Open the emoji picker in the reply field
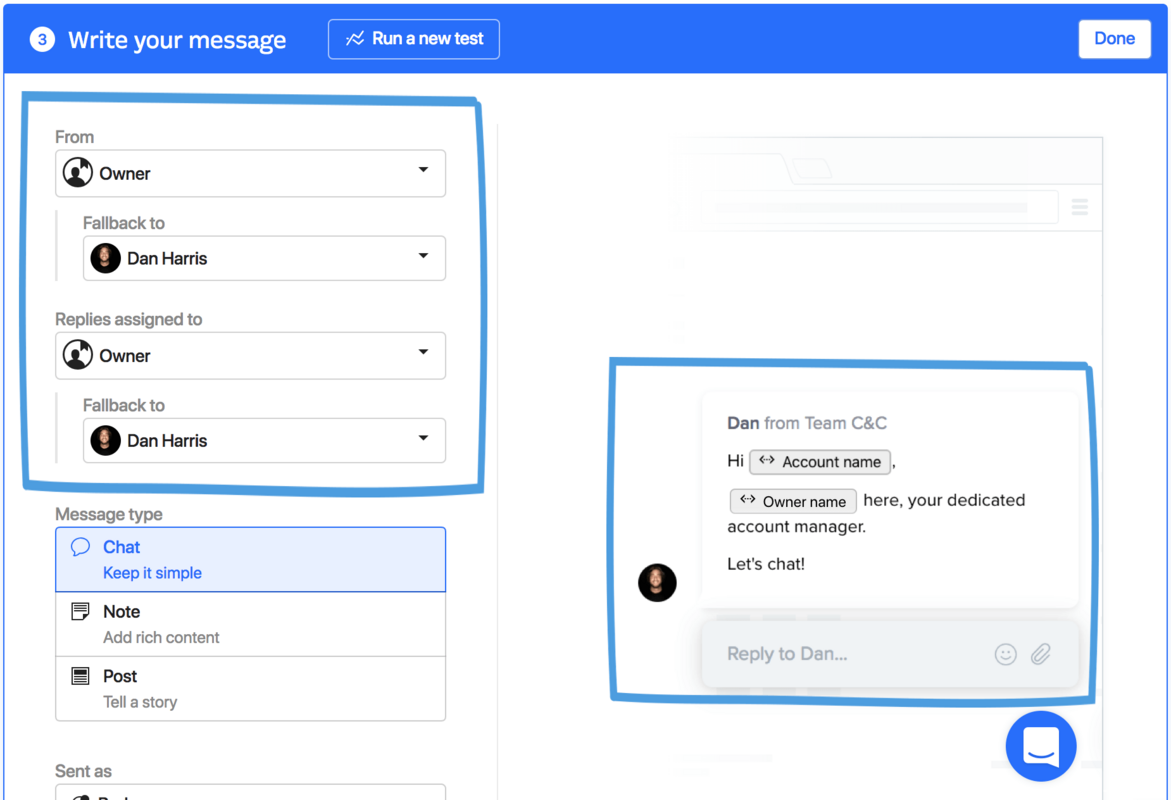 coord(1005,653)
